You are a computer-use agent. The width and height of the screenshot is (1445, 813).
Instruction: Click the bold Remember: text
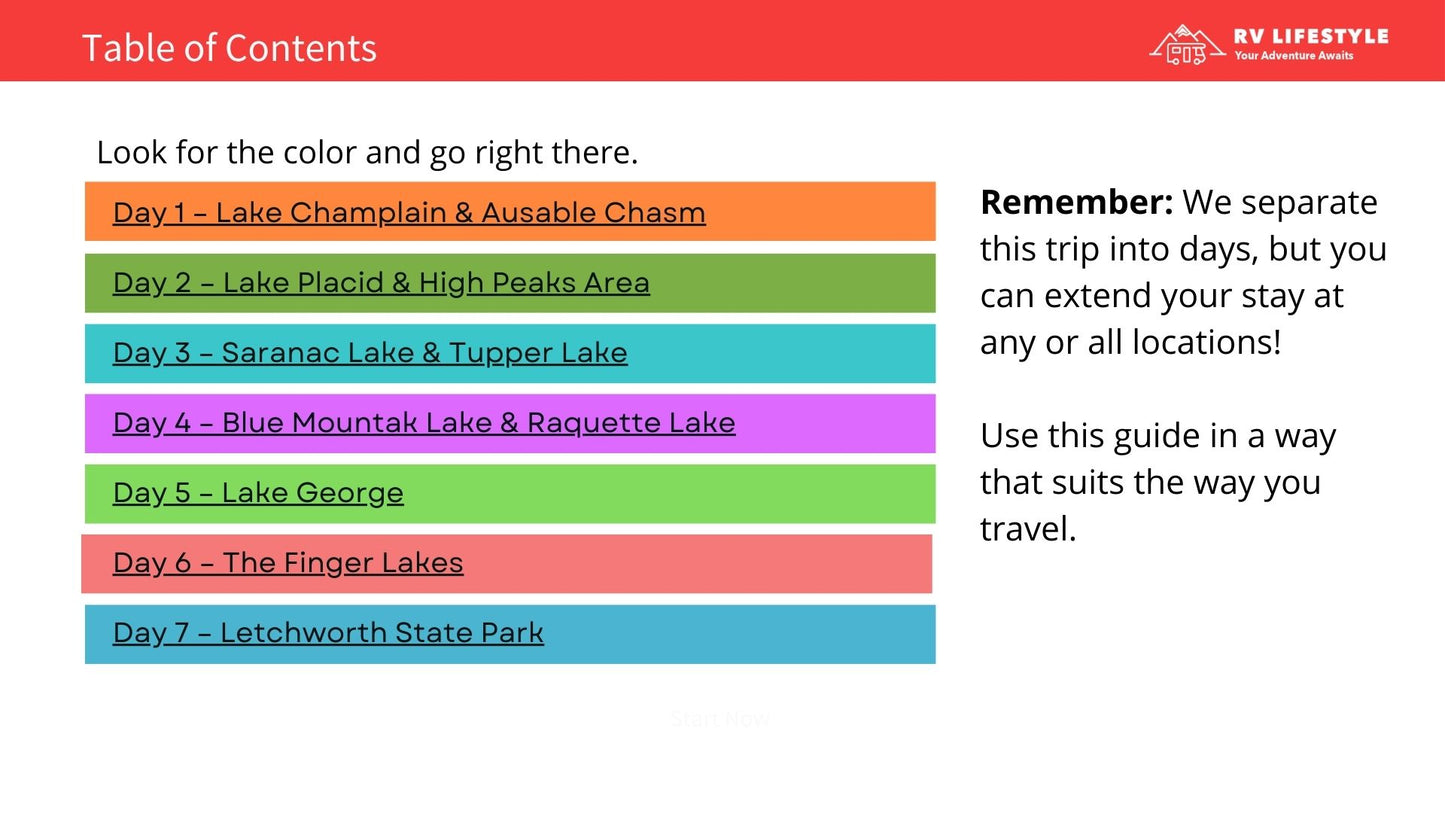[1076, 202]
